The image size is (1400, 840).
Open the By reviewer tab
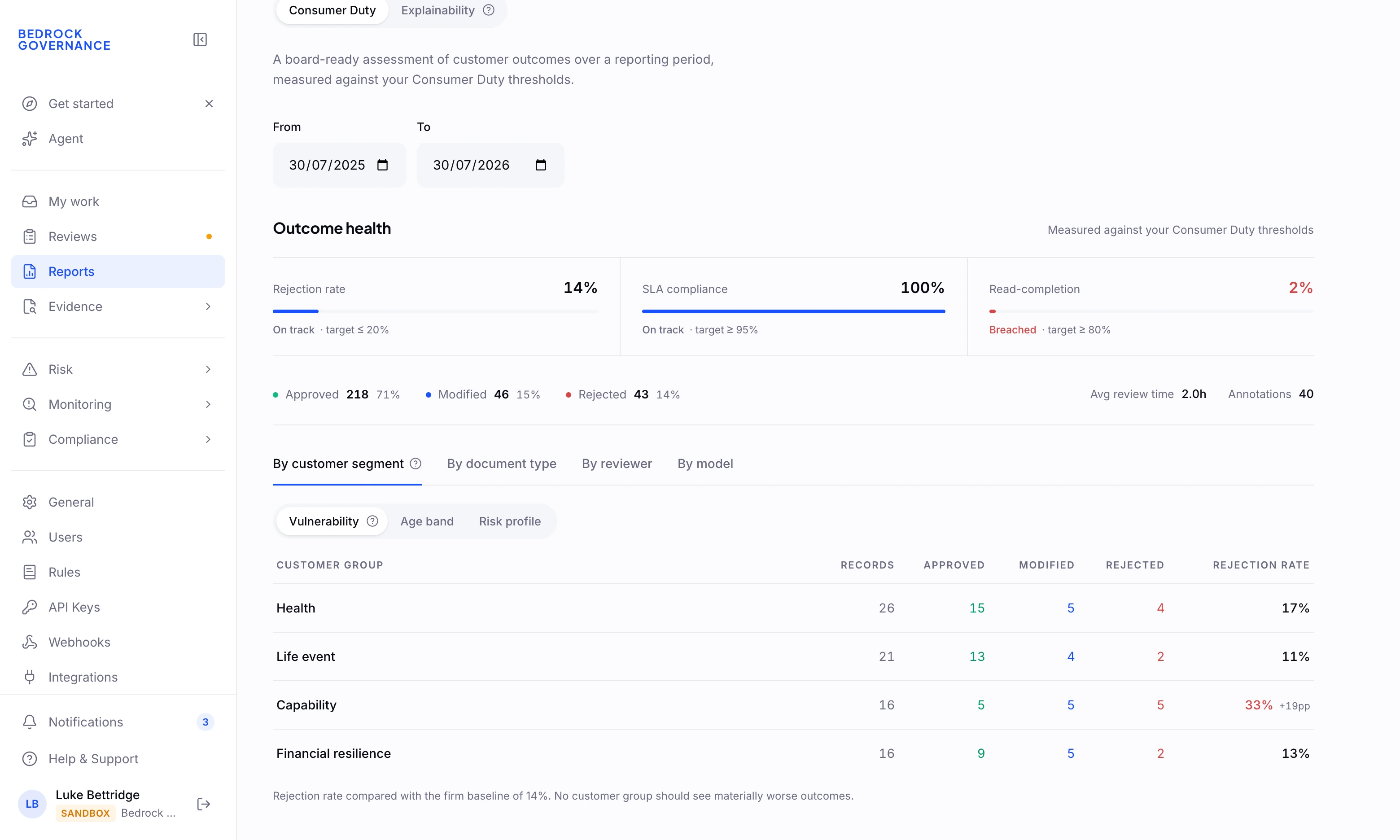tap(616, 464)
